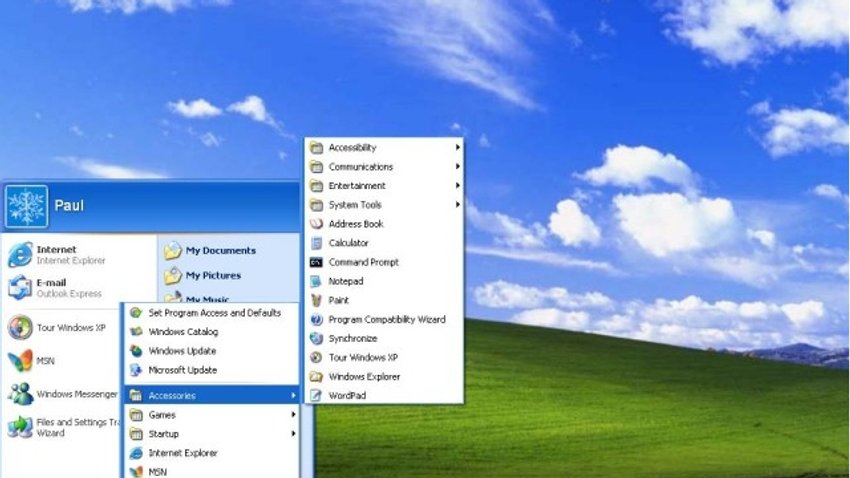Click the Internet Explorer icon beside Internet
The width and height of the screenshot is (850, 478).
[x=20, y=255]
